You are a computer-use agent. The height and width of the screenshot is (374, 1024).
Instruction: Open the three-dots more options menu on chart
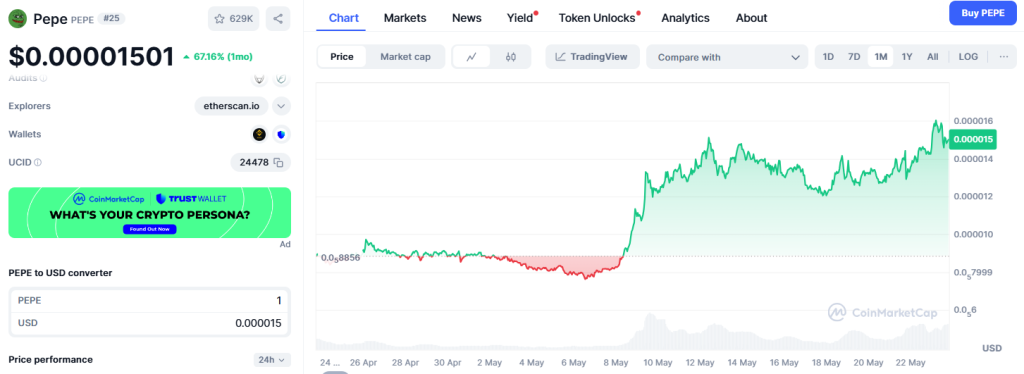(x=1004, y=57)
